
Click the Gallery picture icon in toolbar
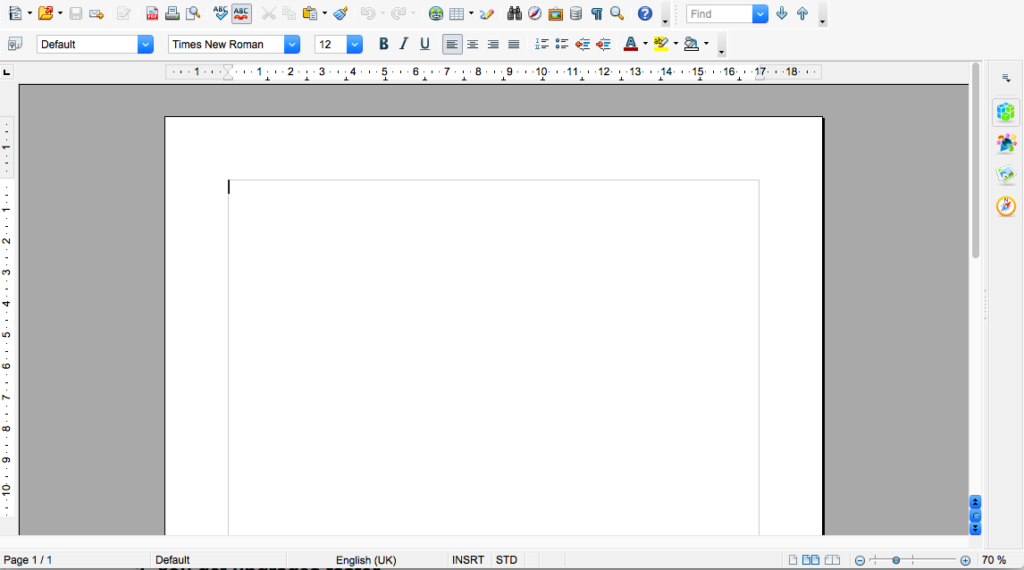(x=555, y=14)
